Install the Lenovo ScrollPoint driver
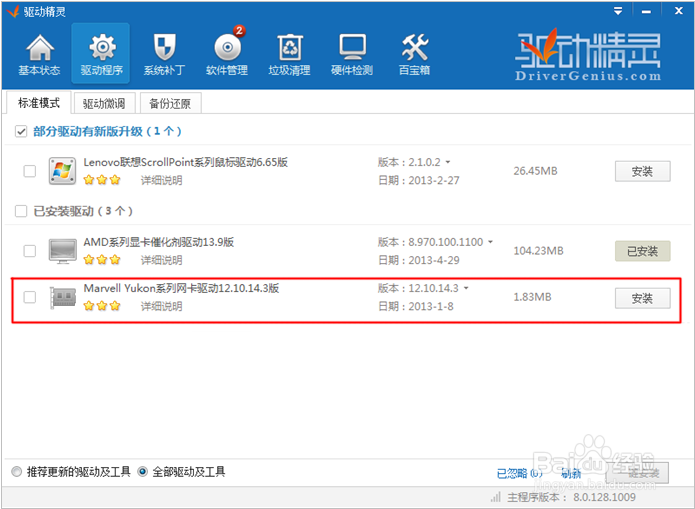Screen dimensions: 695x509 [x=642, y=171]
